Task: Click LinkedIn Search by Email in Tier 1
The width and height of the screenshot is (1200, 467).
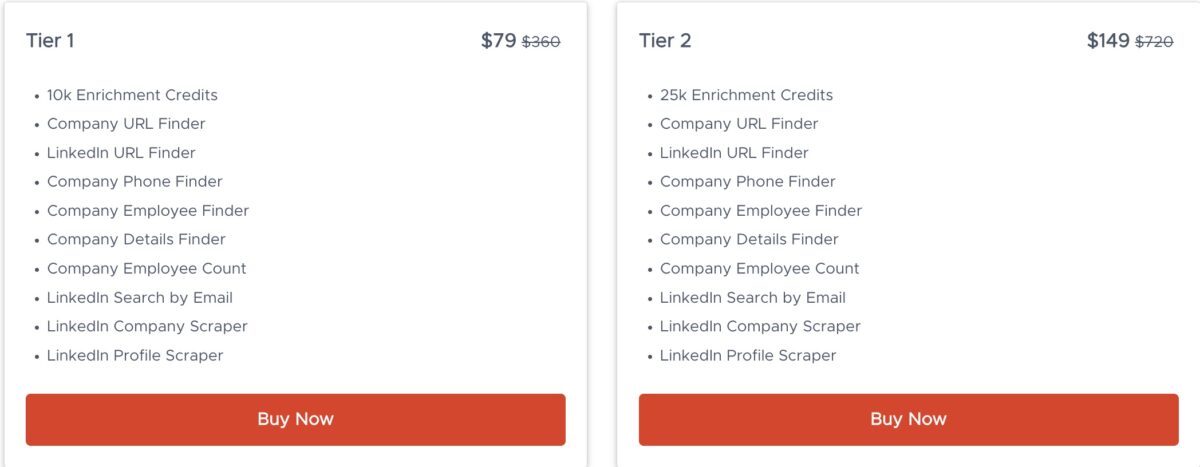Action: 140,298
